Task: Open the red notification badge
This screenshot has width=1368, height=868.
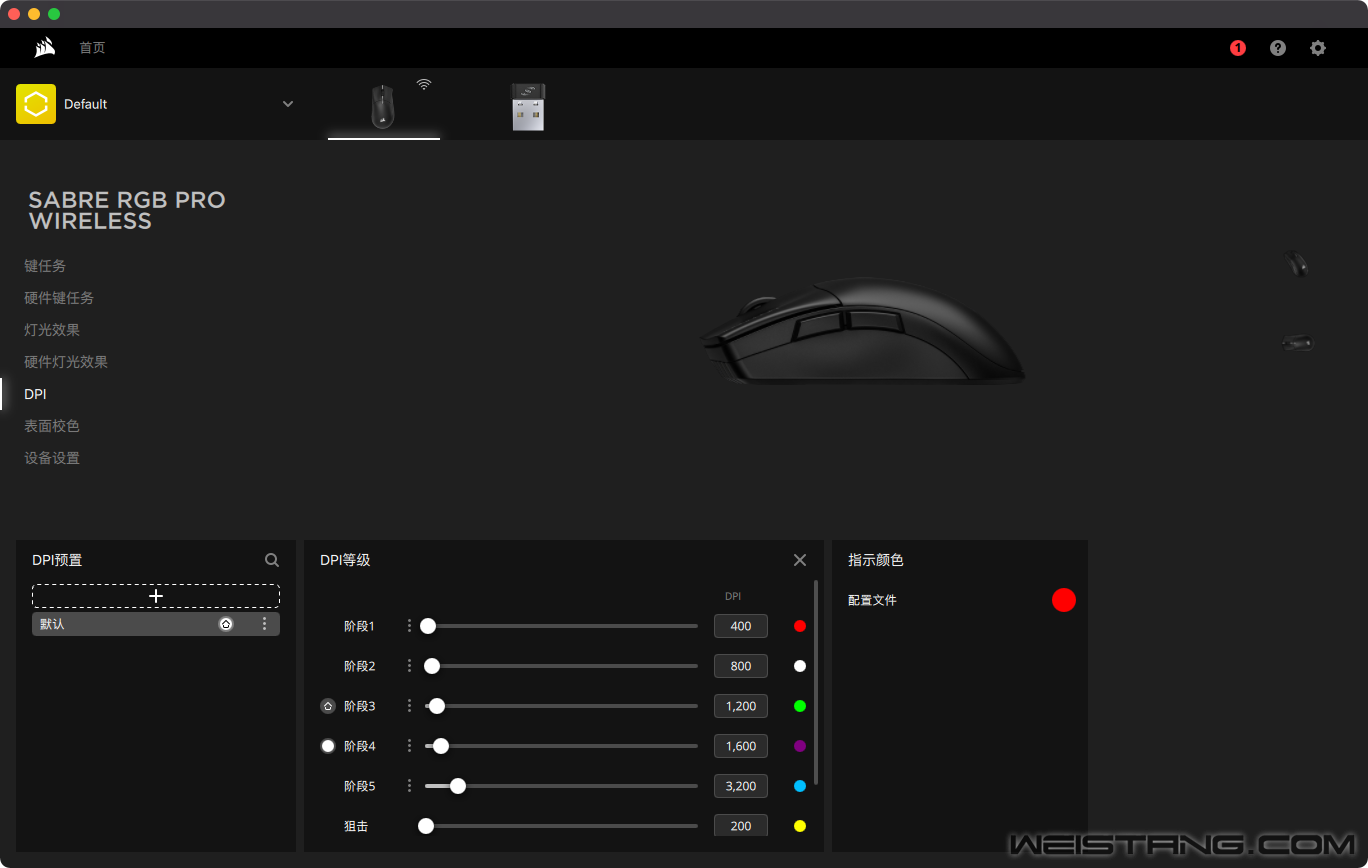Action: click(1238, 48)
